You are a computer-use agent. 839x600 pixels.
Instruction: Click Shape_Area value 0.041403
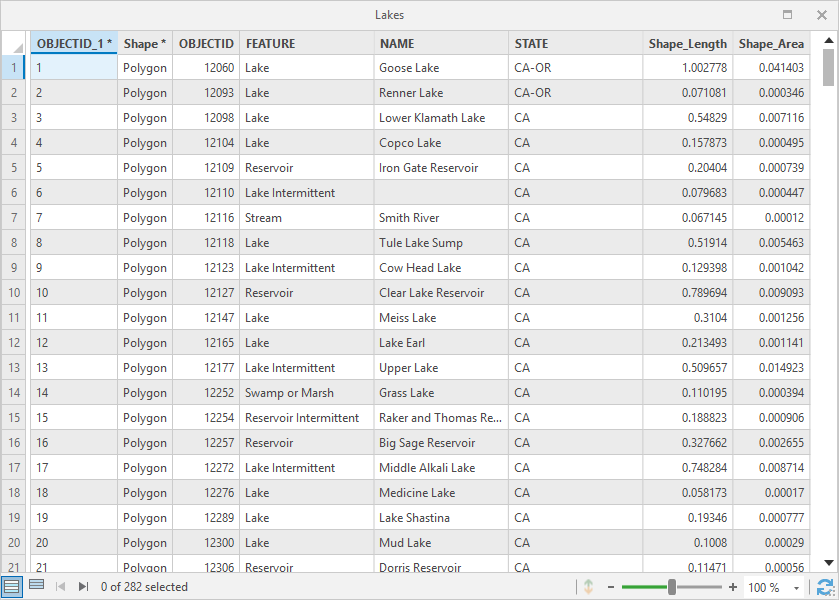(772, 68)
